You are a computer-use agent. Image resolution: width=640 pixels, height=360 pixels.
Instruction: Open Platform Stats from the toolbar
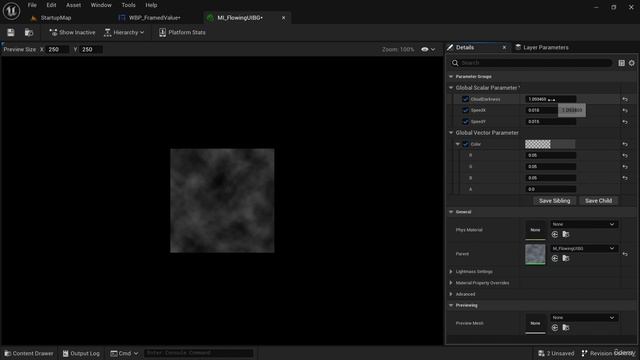[x=182, y=32]
